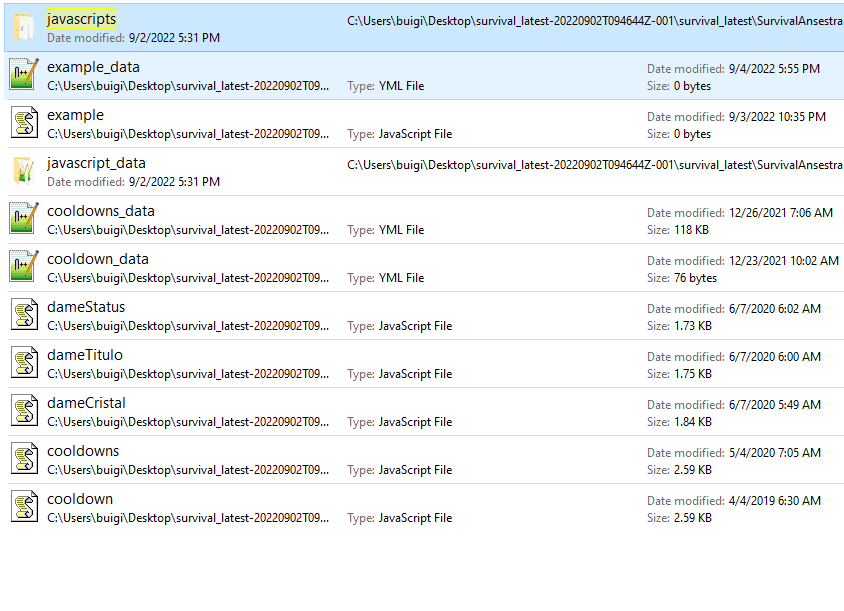
Task: Click the dameCristal script file icon
Action: 23,411
